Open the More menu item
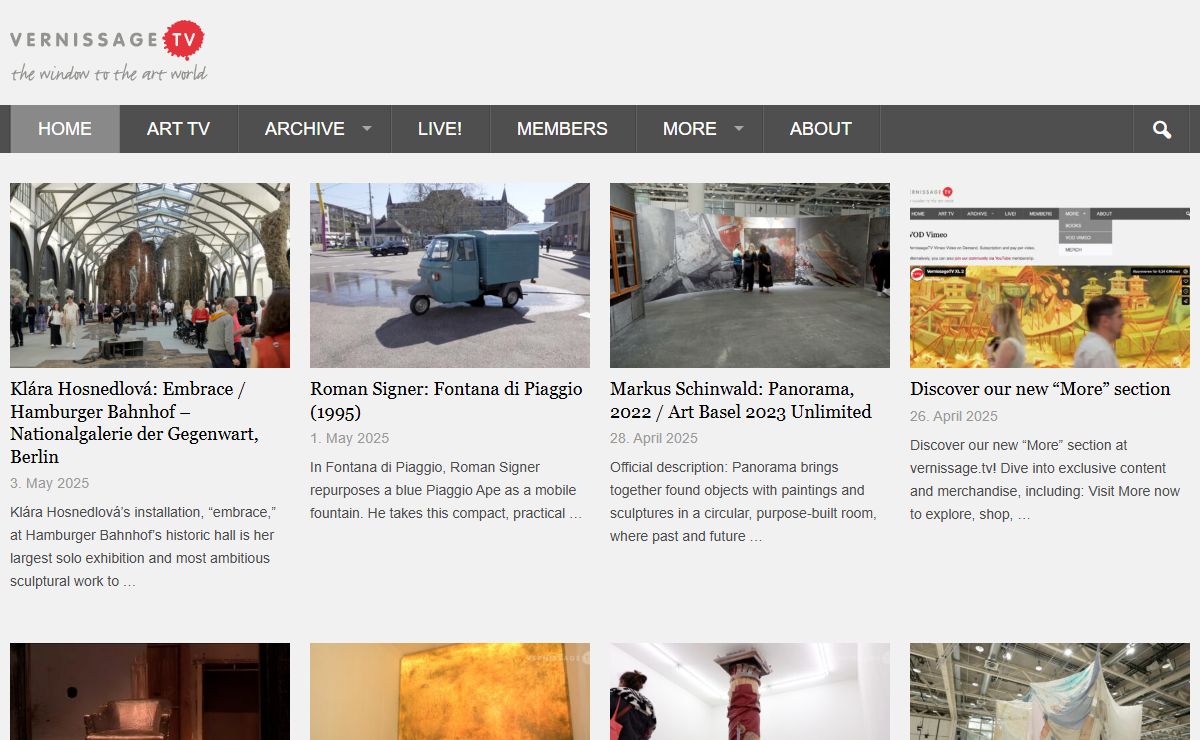 690,129
